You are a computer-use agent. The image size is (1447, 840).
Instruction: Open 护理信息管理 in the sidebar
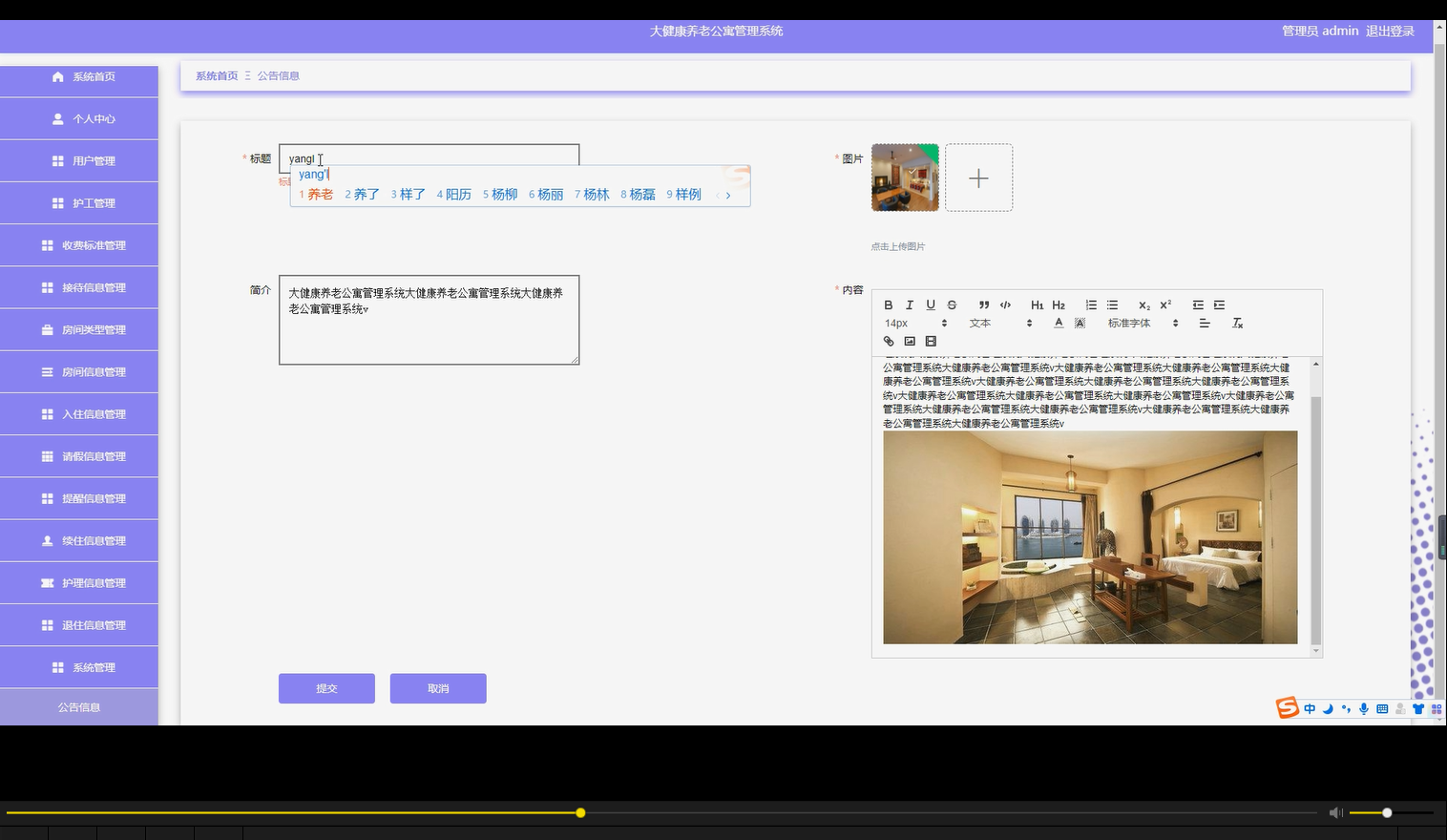tap(79, 583)
